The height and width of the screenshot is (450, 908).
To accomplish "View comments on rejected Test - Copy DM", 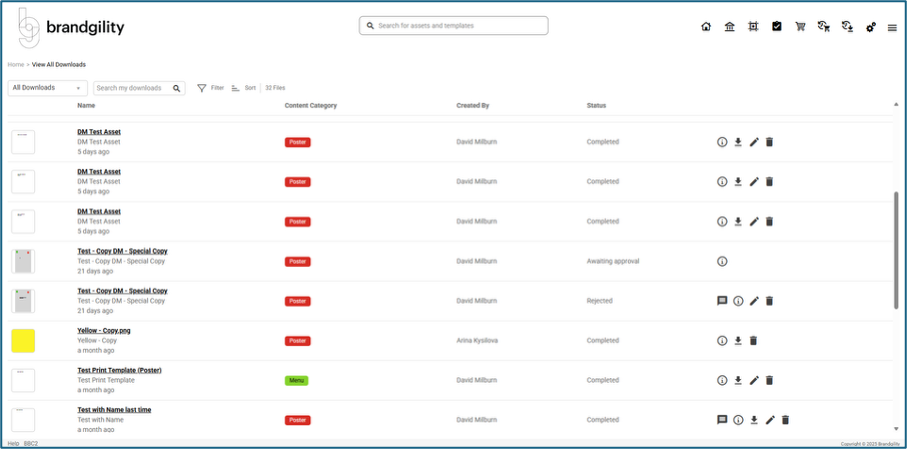I will coord(722,301).
